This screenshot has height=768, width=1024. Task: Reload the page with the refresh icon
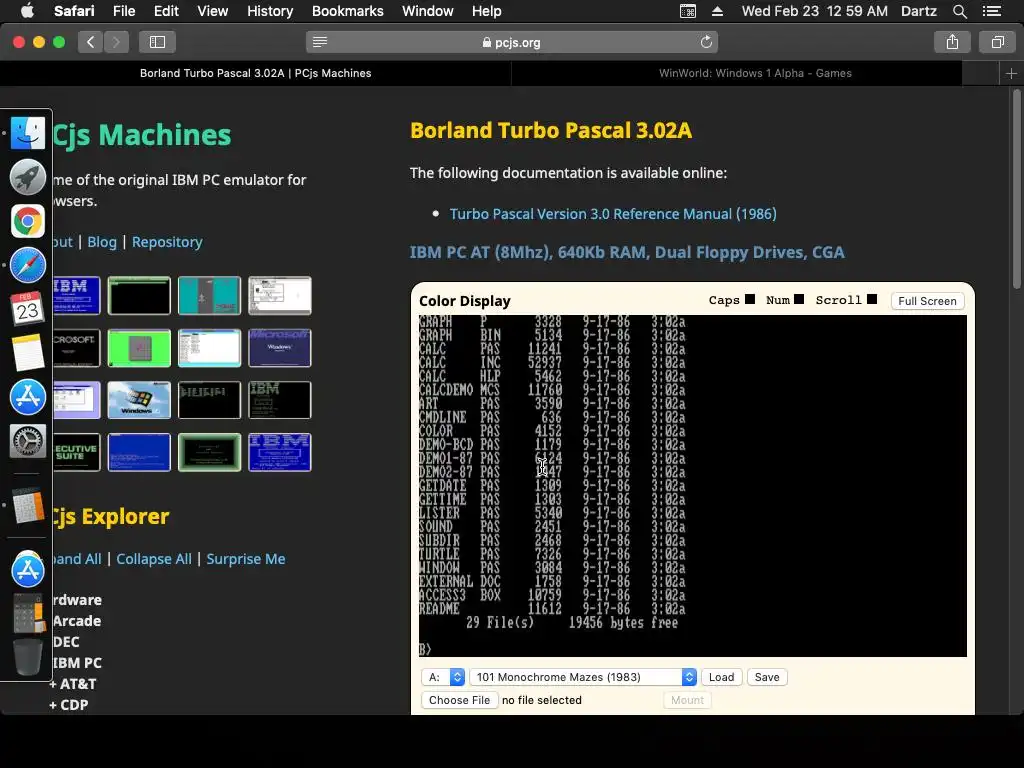706,42
